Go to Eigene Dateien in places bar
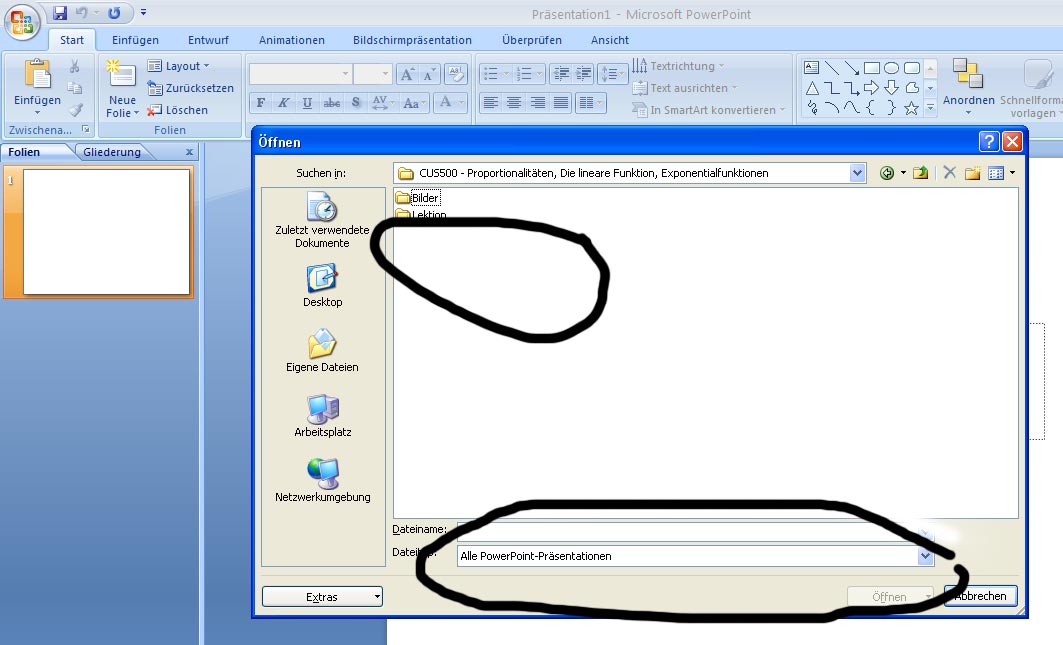Image resolution: width=1063 pixels, height=645 pixels. click(322, 351)
